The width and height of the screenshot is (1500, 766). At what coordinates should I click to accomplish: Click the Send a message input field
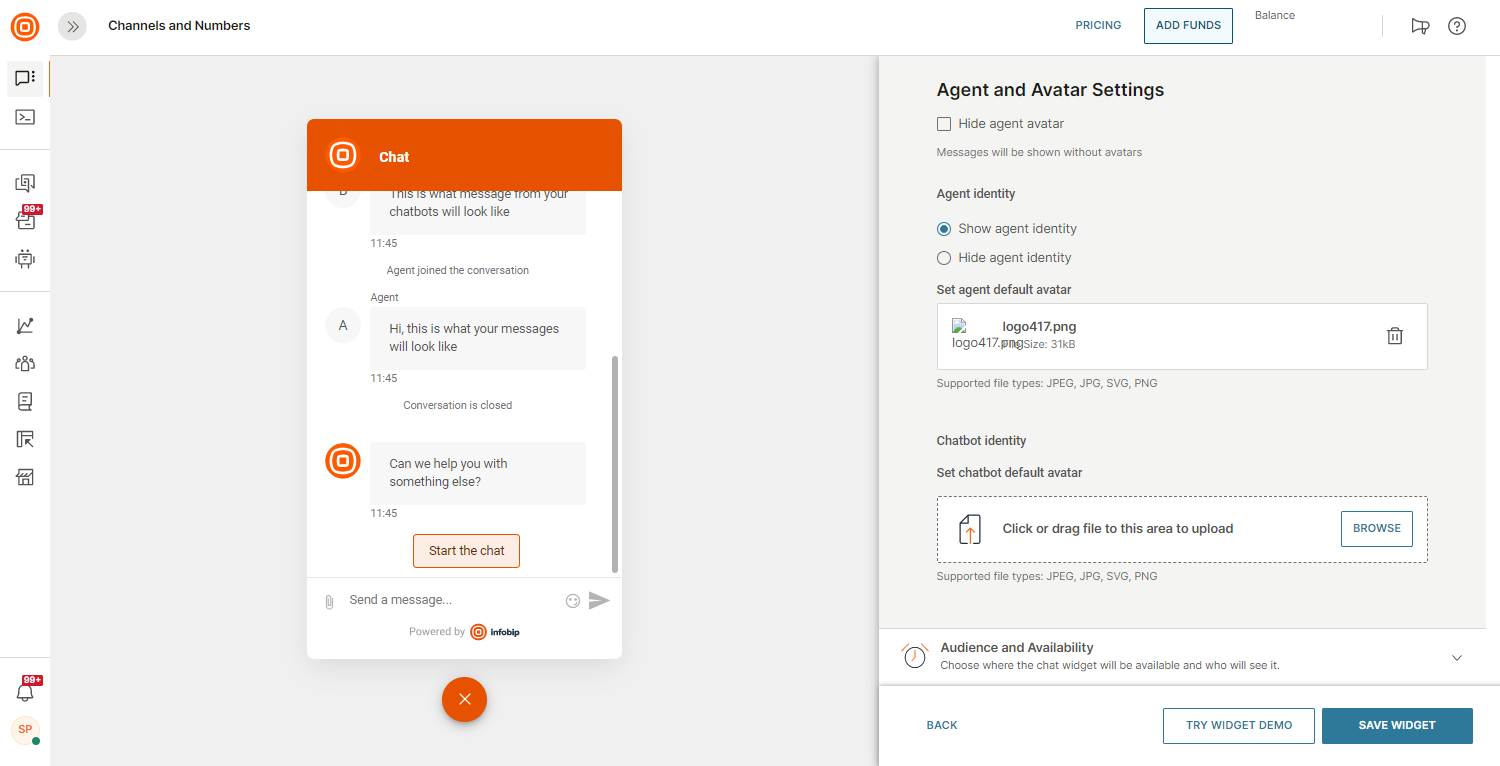pyautogui.click(x=450, y=600)
